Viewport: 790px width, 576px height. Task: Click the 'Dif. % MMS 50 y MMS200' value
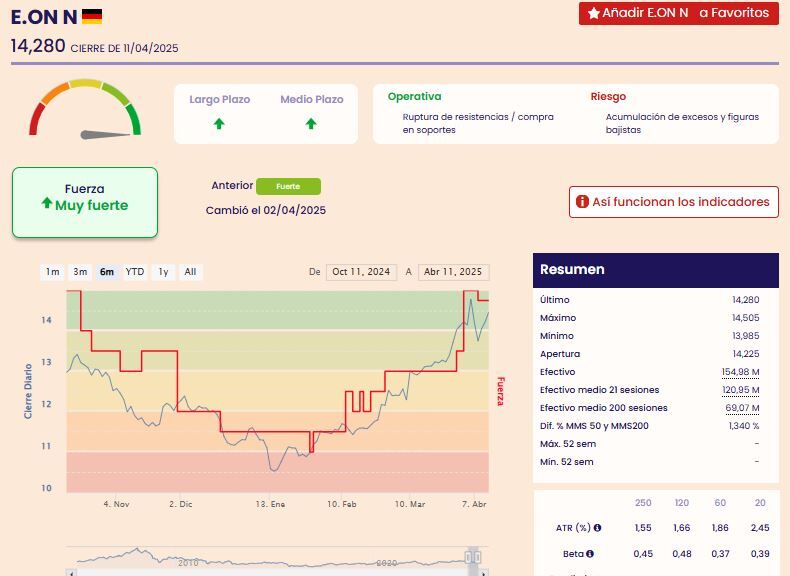[744, 426]
